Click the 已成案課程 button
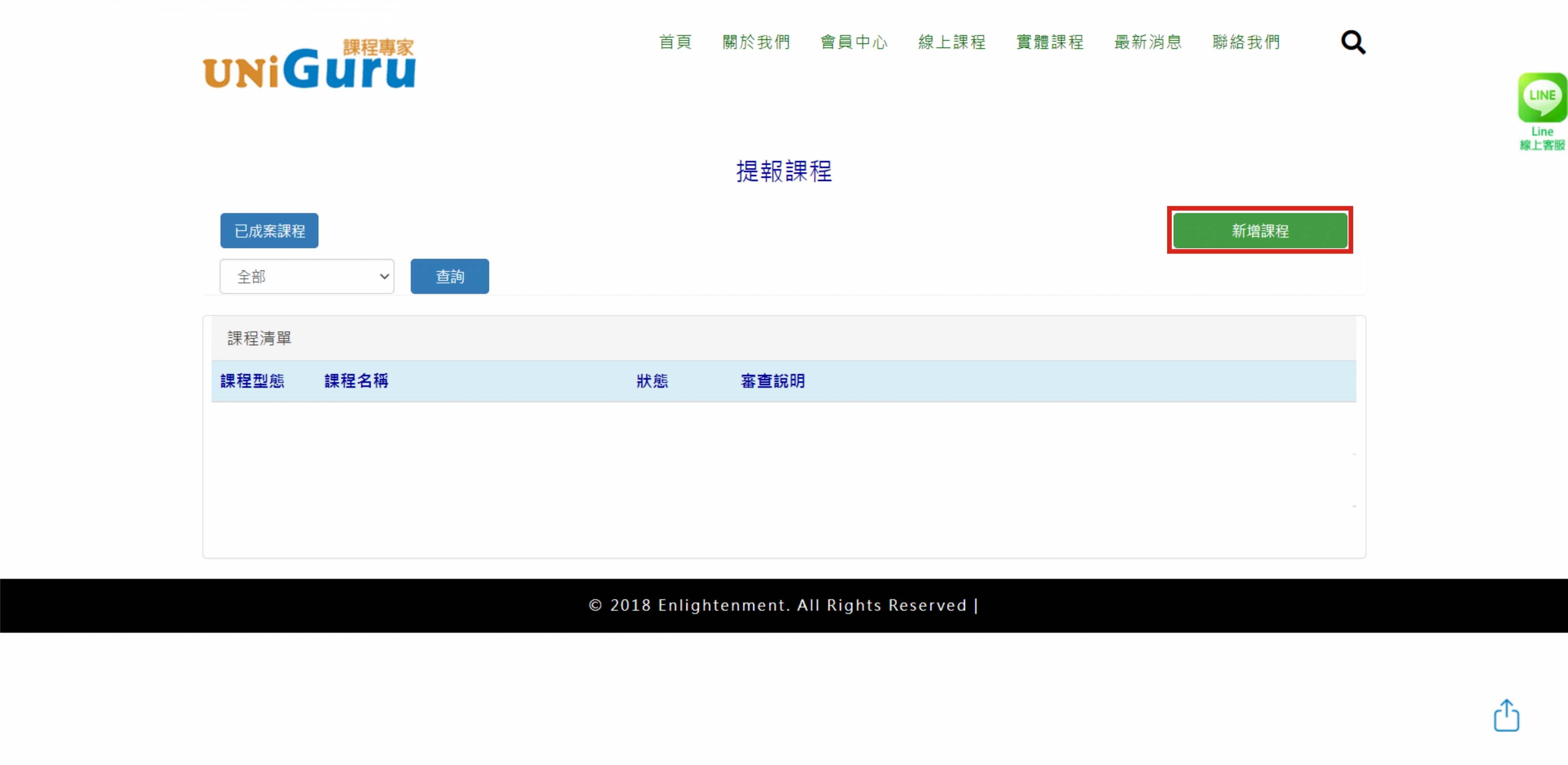 269,231
